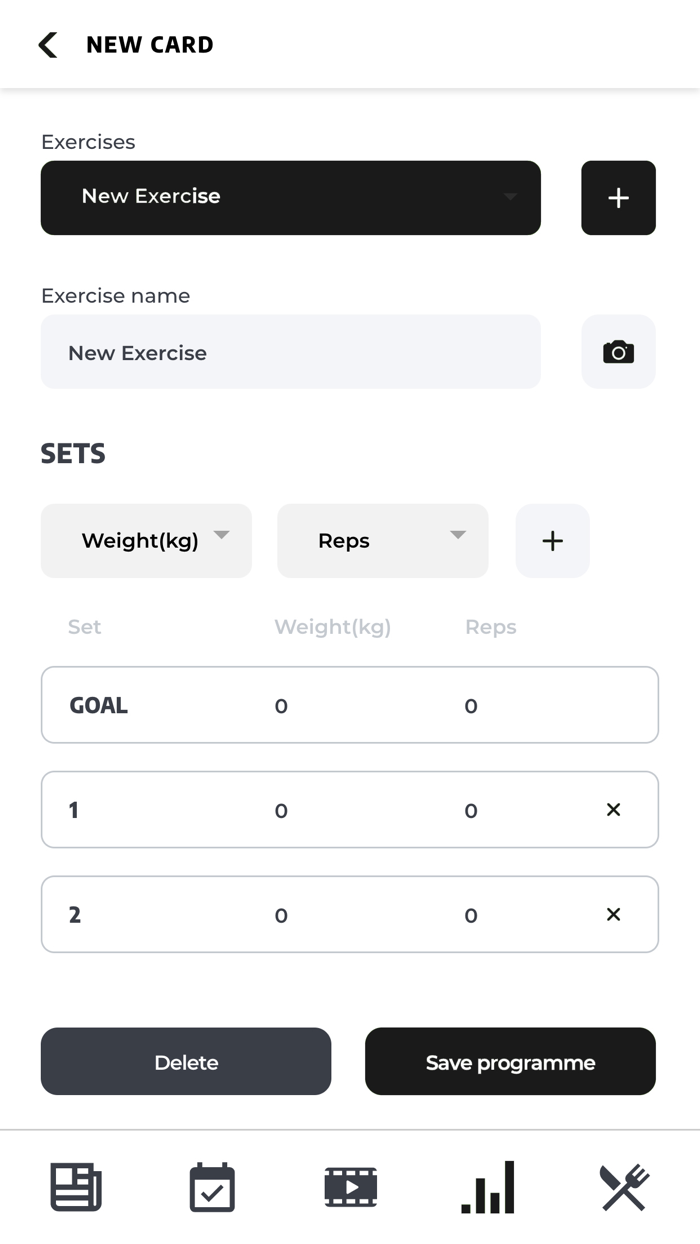Open the Weight(kg) unit dropdown
700x1244 pixels.
(x=146, y=541)
